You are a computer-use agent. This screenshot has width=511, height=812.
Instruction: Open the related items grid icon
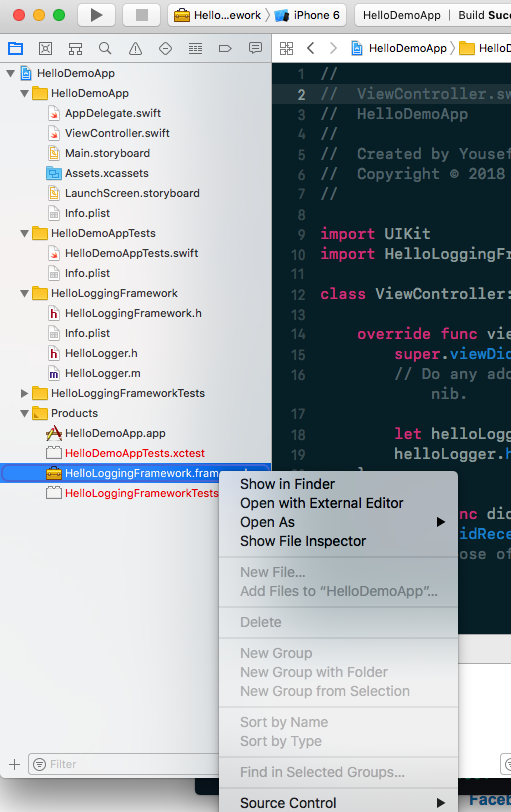[x=286, y=49]
